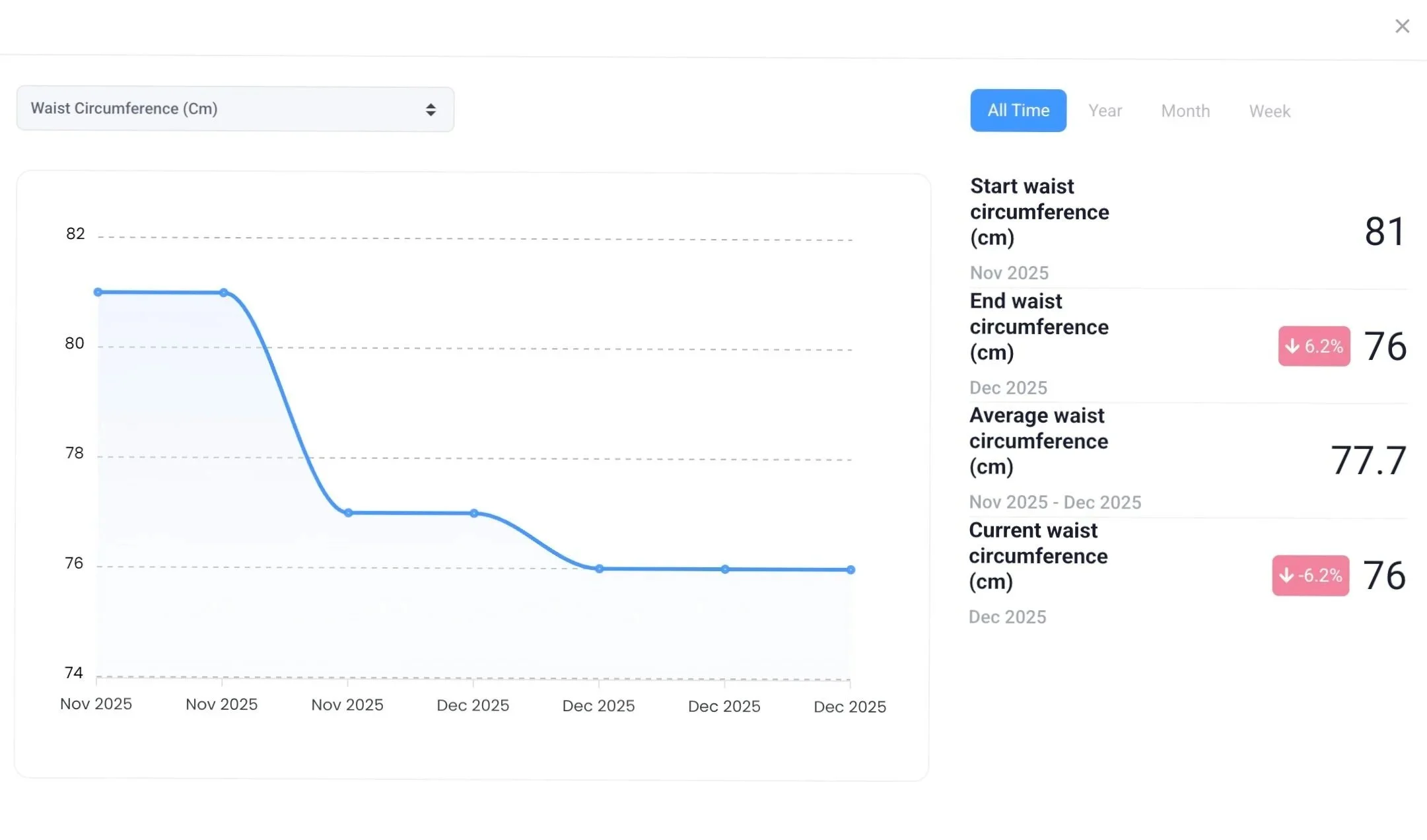Click the data point at 77 in late Nov
The image size is (1427, 840).
(349, 512)
